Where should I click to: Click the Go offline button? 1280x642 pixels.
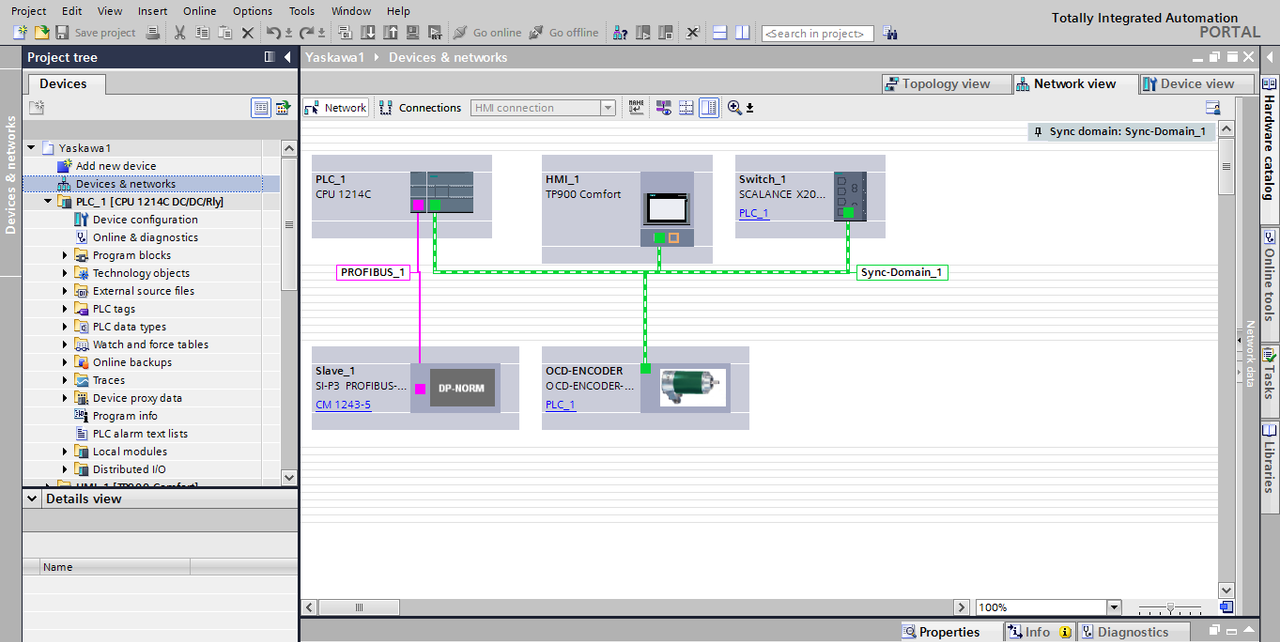click(564, 33)
